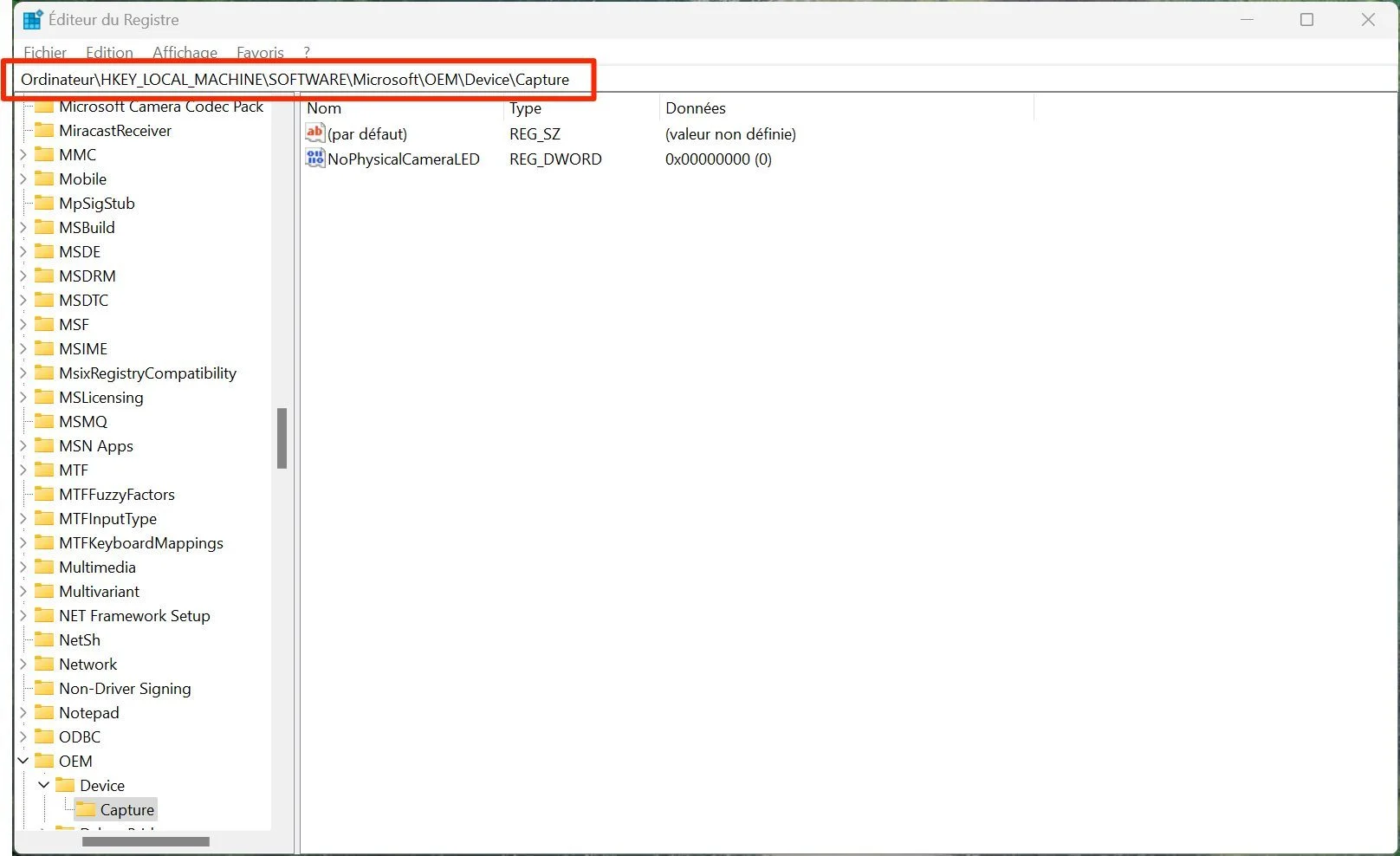Expand the MTFKeyboardMappings key chevron
This screenshot has height=856, width=1400.
tap(23, 542)
